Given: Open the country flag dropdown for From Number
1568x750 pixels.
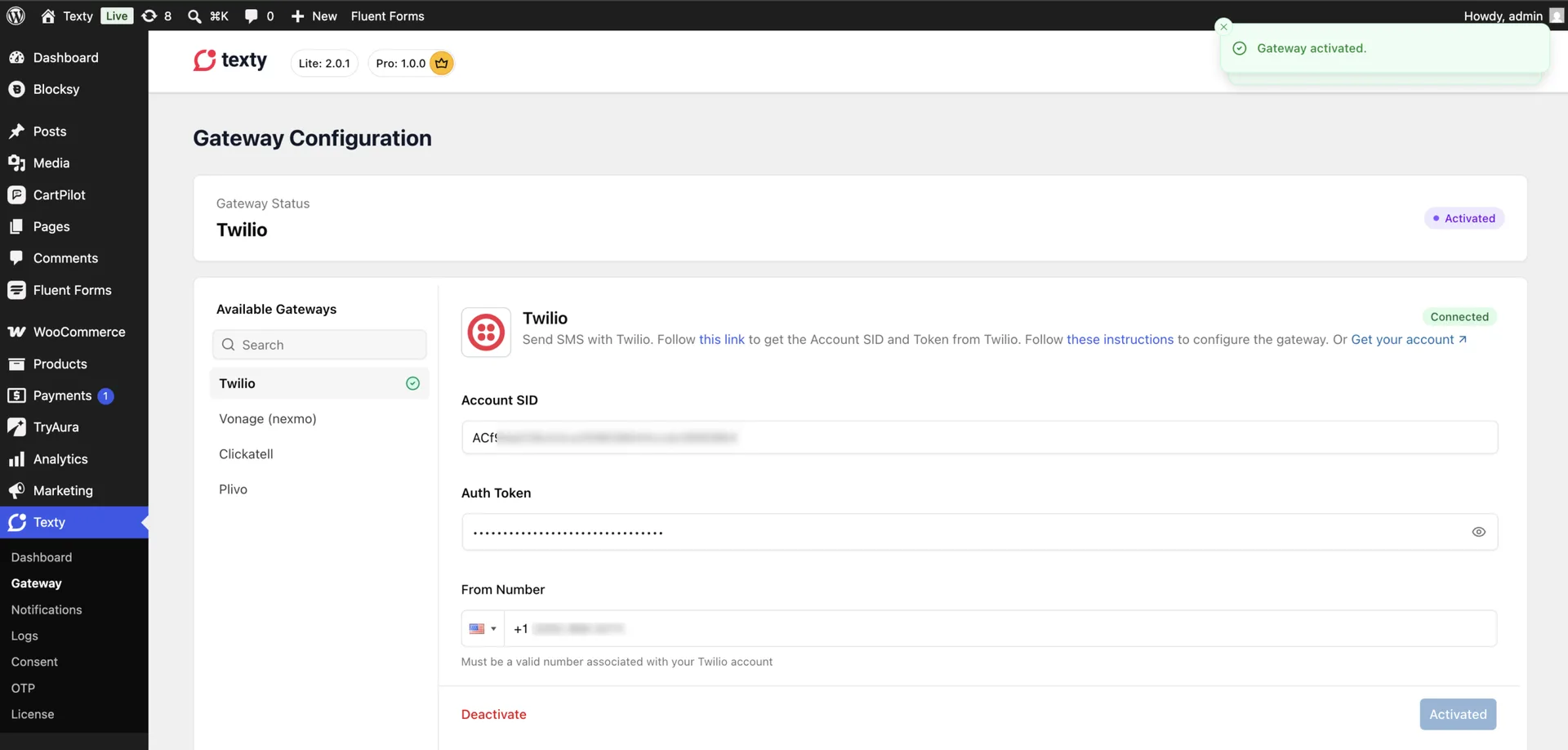Looking at the screenshot, I should (483, 628).
